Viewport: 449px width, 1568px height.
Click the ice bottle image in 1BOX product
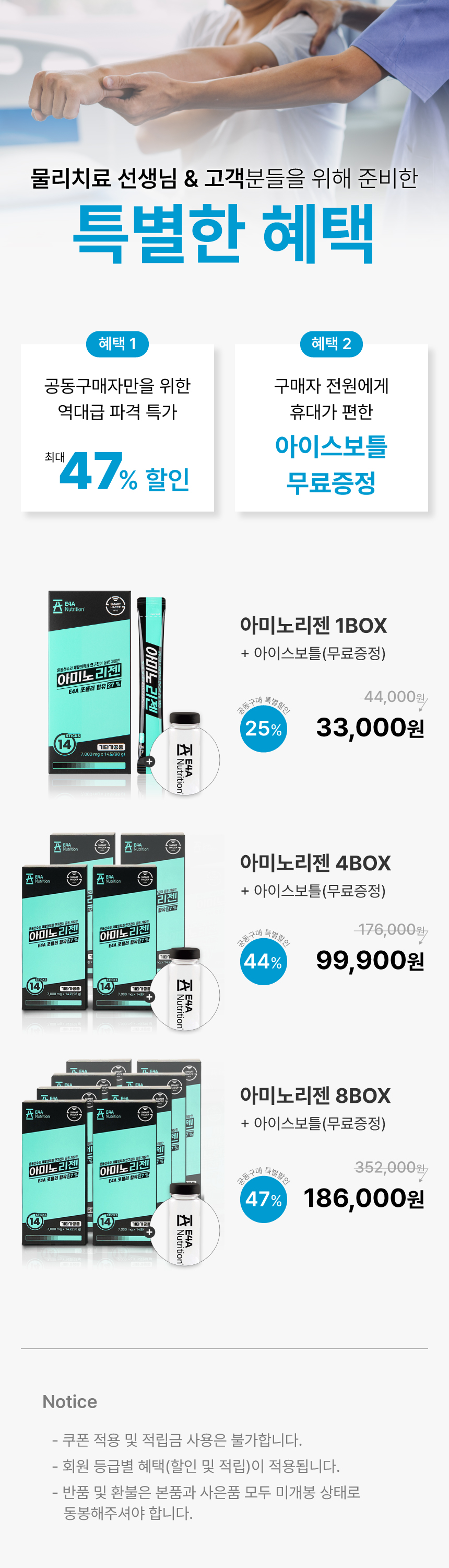[x=184, y=754]
